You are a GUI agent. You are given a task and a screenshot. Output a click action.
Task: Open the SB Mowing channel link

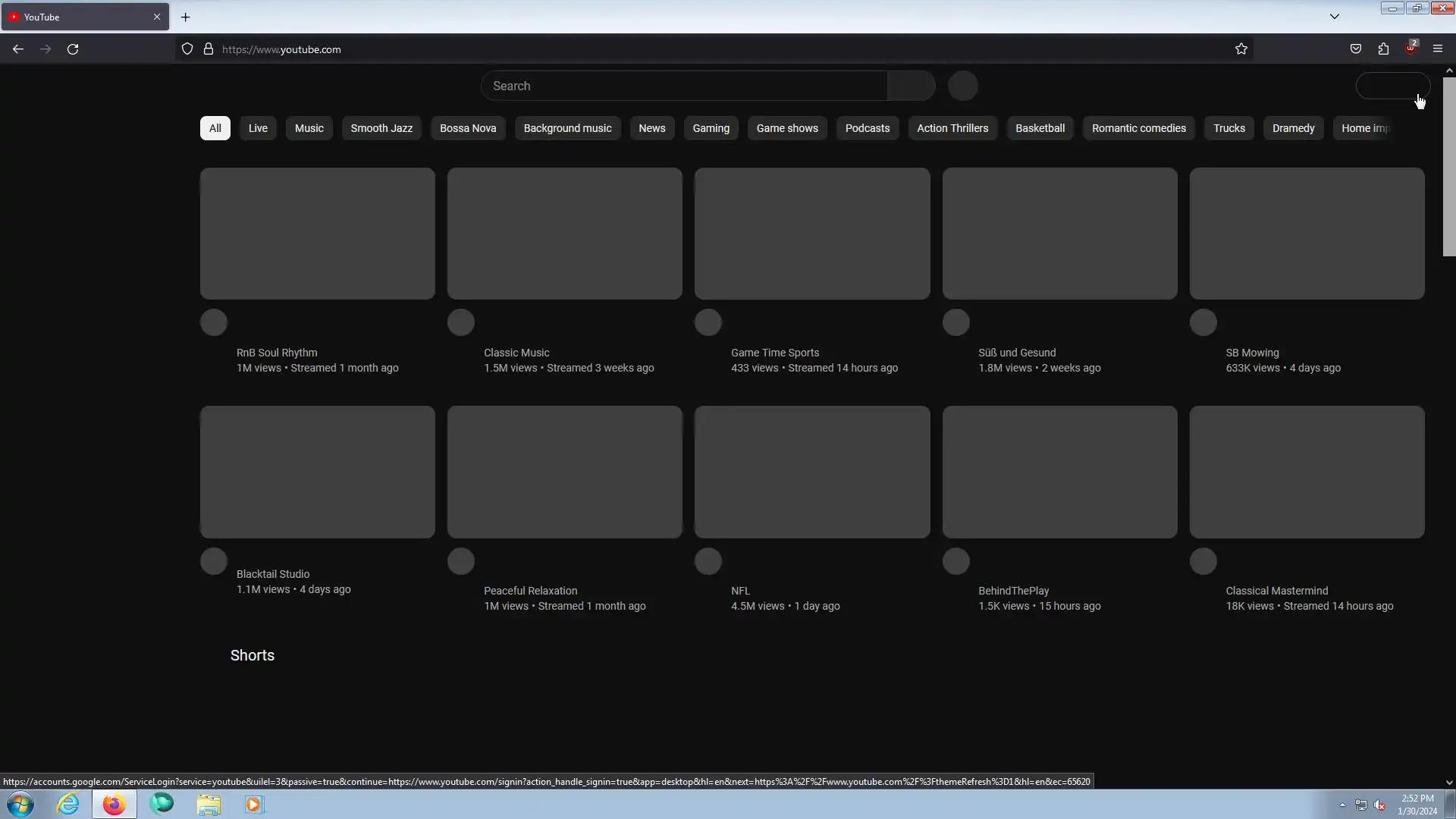1252,353
